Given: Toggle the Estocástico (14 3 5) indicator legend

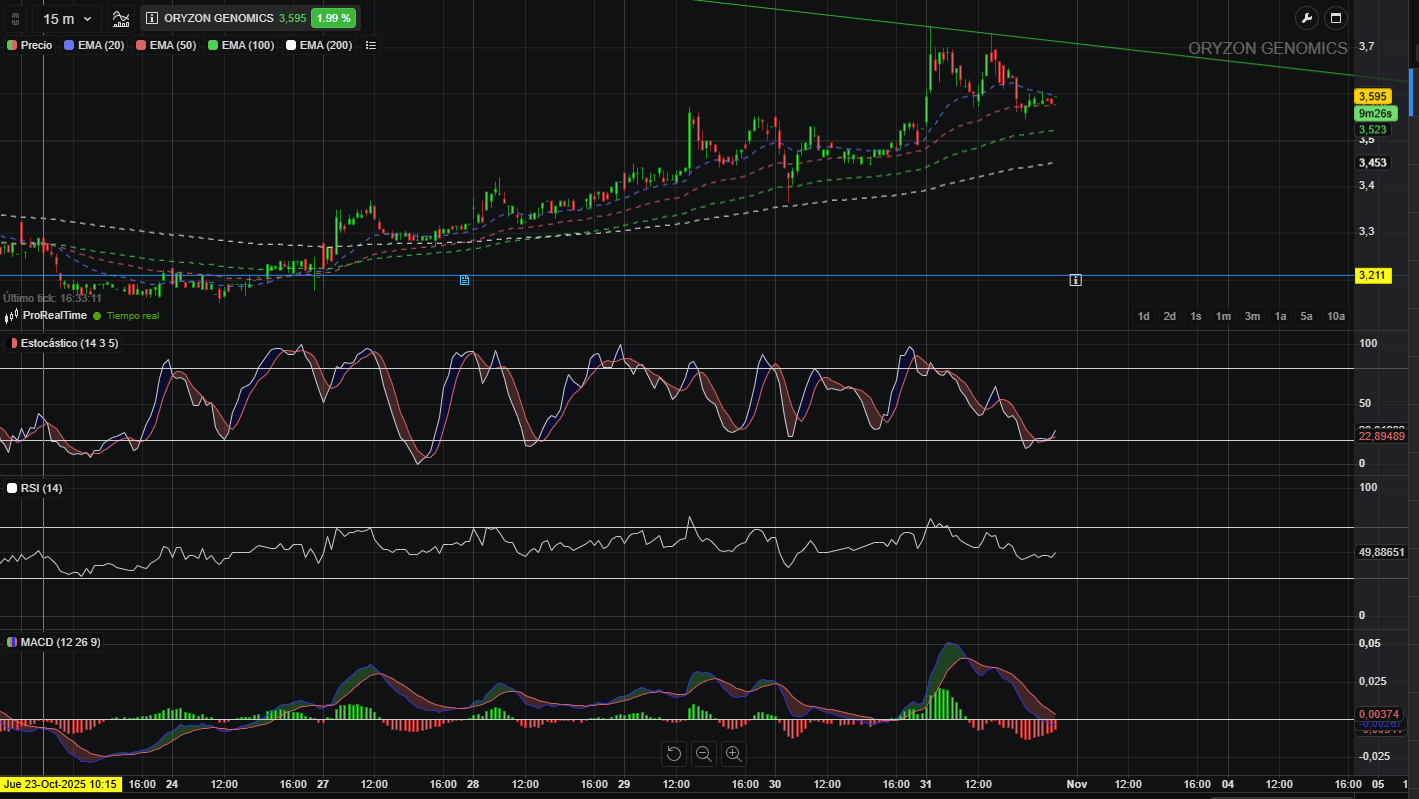Looking at the screenshot, I should [x=63, y=343].
